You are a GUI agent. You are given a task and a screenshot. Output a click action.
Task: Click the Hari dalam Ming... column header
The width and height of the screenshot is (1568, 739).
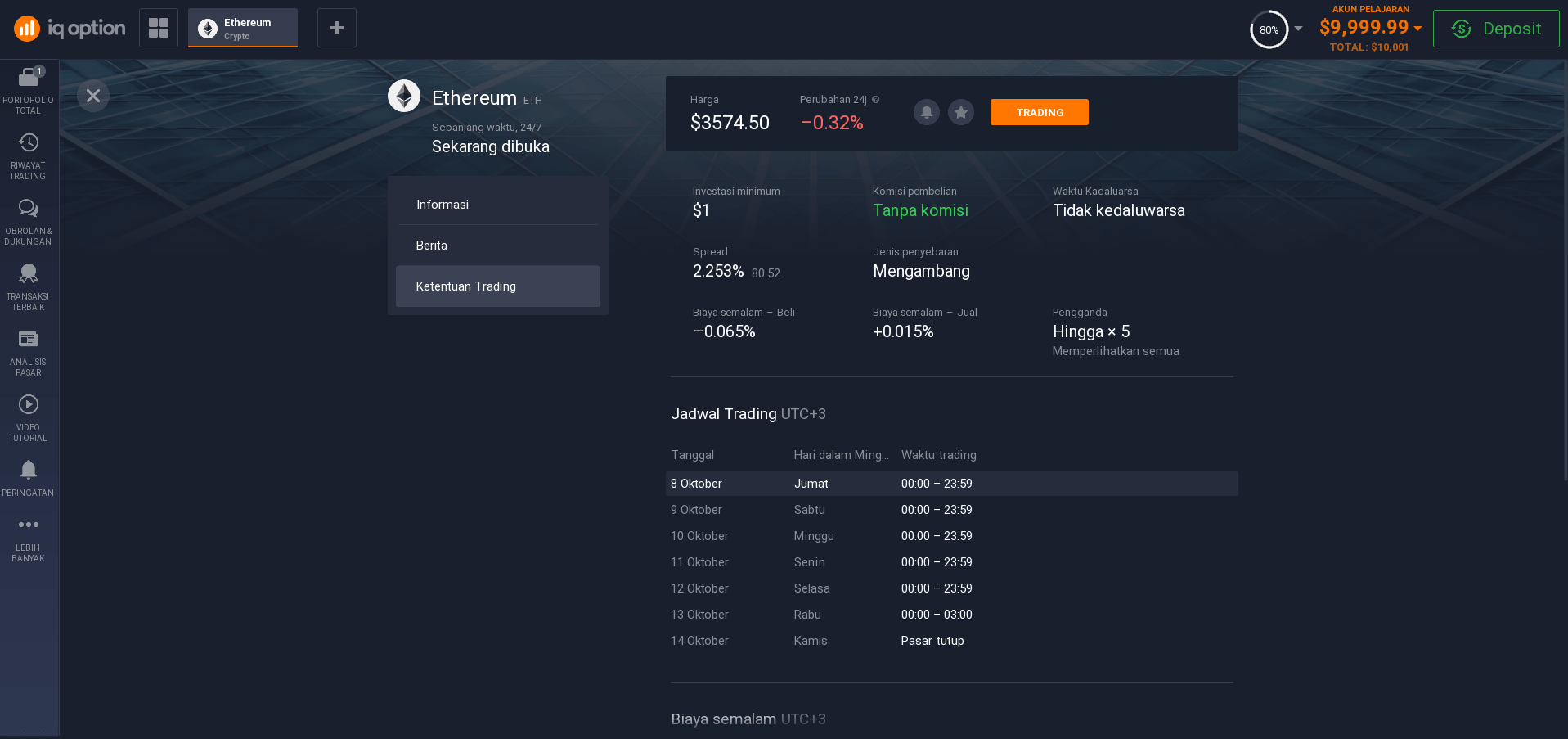click(841, 455)
